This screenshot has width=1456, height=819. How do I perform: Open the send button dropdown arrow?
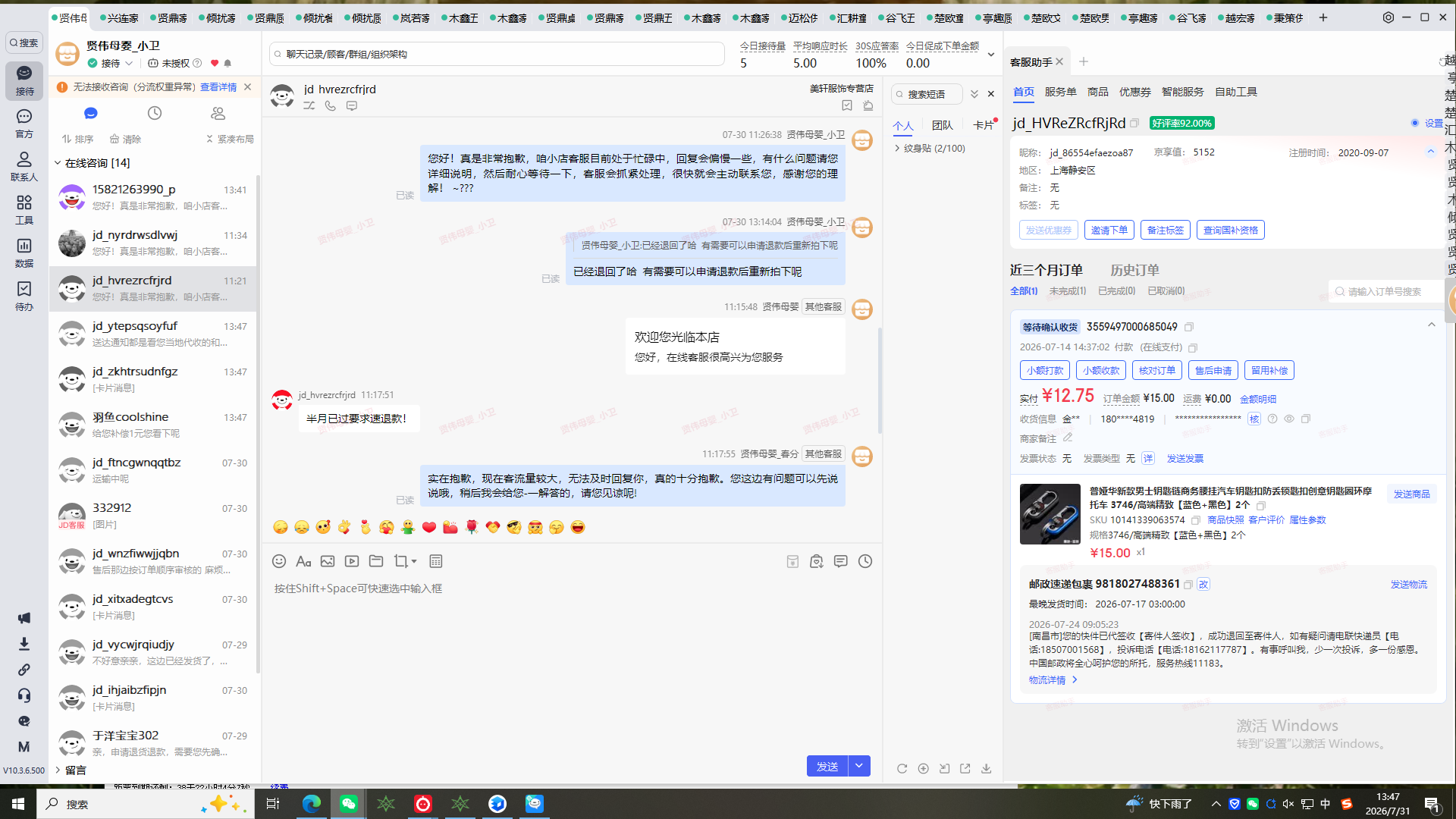859,766
